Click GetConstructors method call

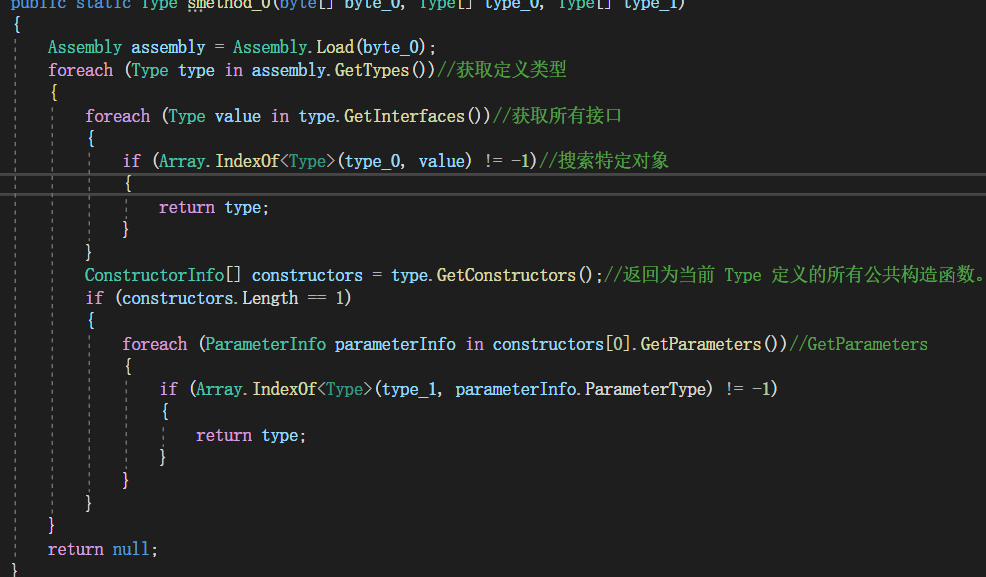(506, 275)
